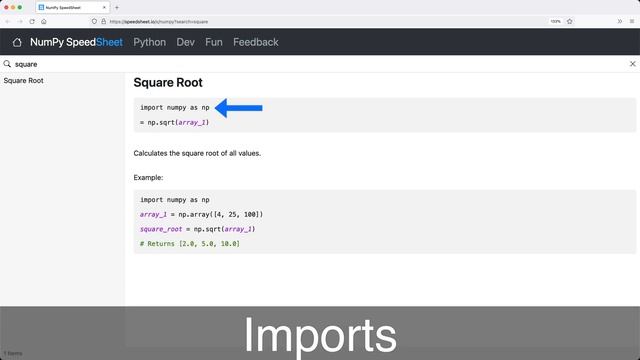This screenshot has width=640, height=360.
Task: Open the Dev menu item
Action: (185, 42)
